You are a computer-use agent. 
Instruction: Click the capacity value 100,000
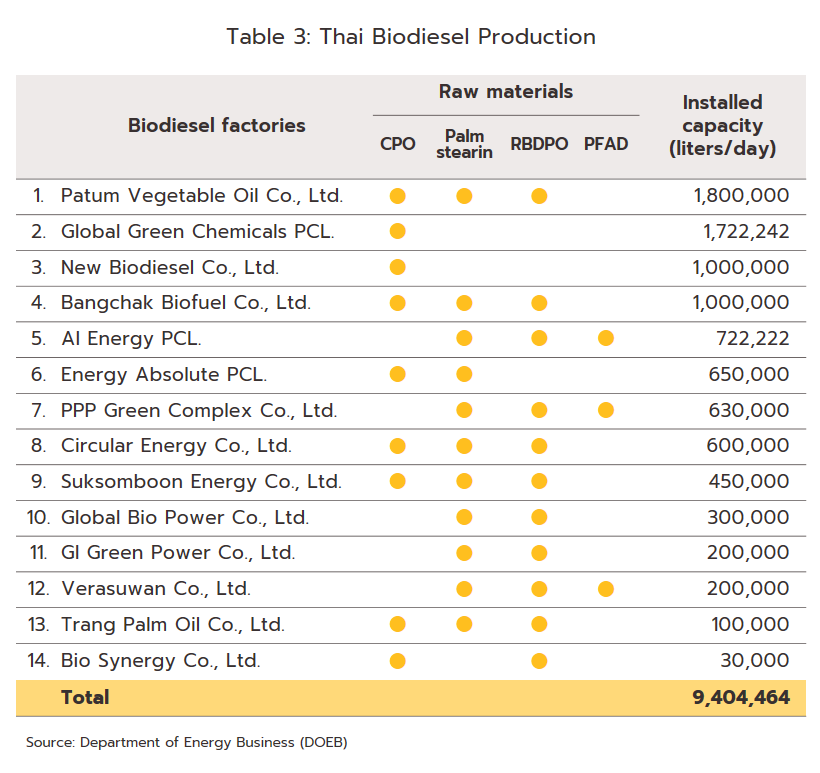point(750,624)
